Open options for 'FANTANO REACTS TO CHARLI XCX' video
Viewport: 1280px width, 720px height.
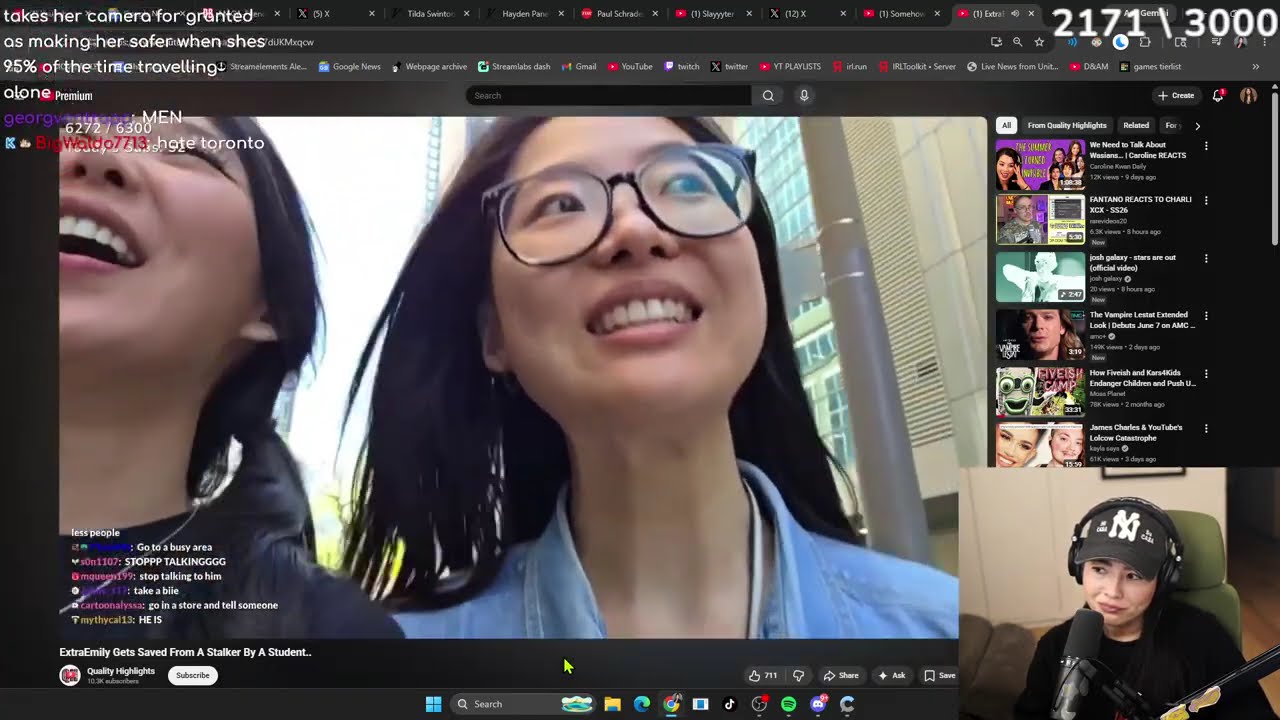click(x=1206, y=200)
